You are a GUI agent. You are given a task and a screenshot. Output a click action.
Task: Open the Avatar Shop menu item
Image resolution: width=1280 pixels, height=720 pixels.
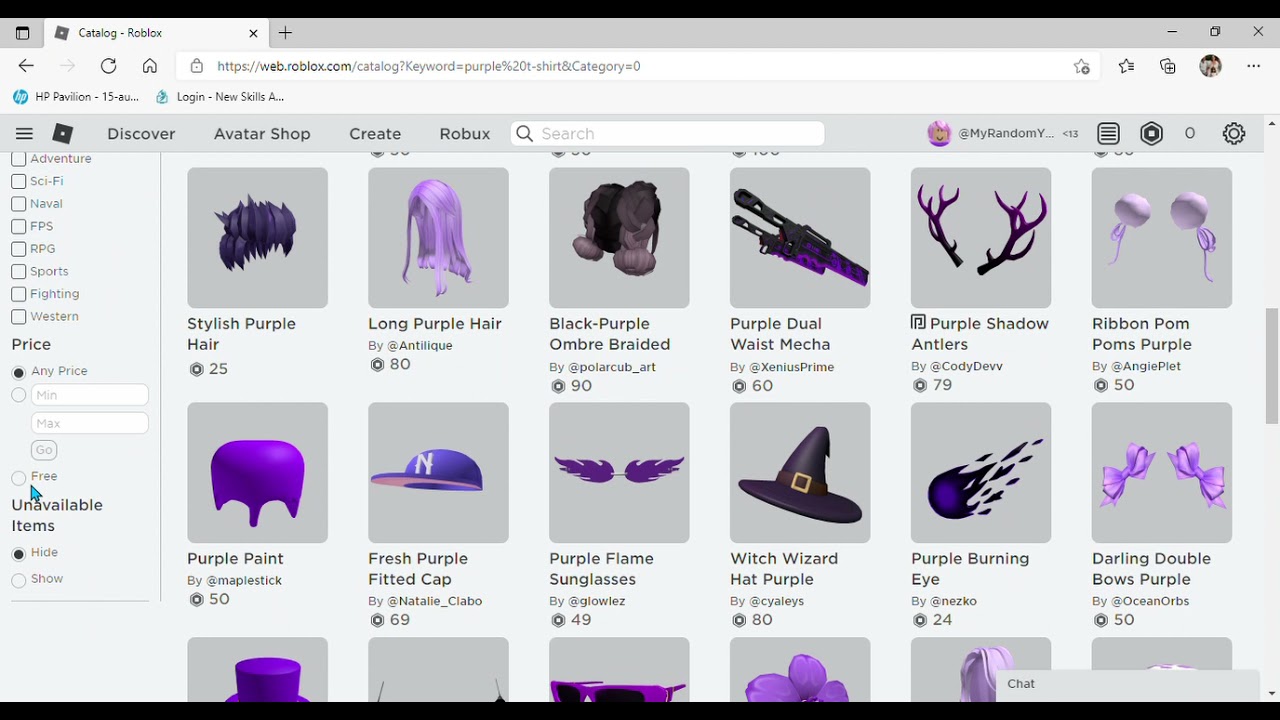click(262, 134)
